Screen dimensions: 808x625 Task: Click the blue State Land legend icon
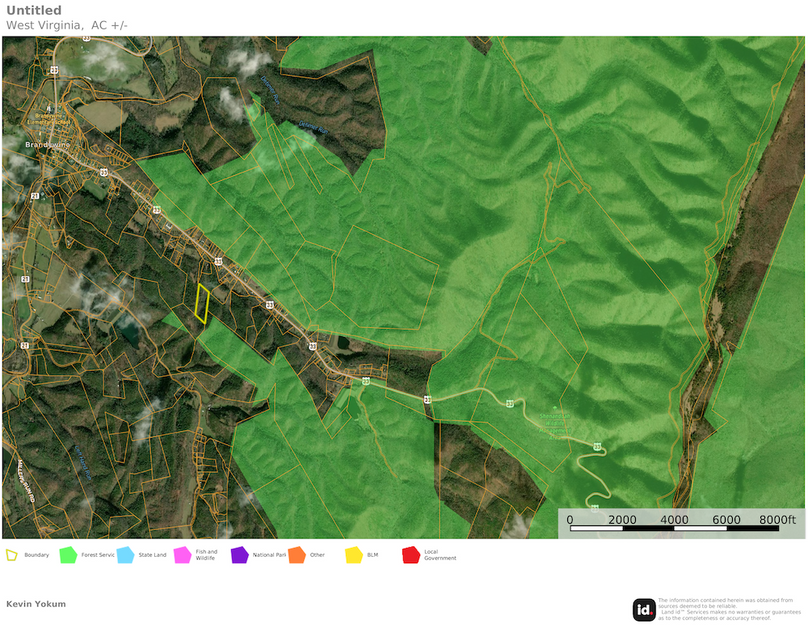[125, 555]
